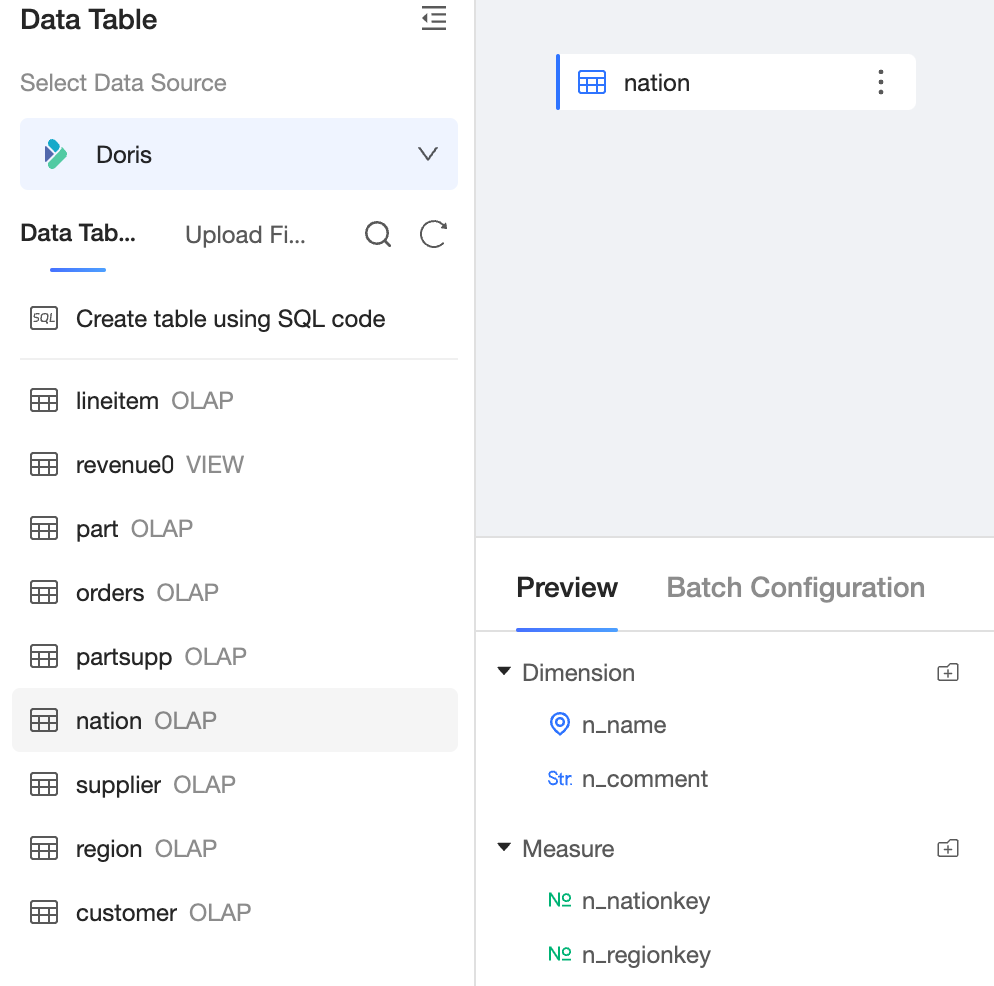Click the location icon beside n_name

point(560,725)
